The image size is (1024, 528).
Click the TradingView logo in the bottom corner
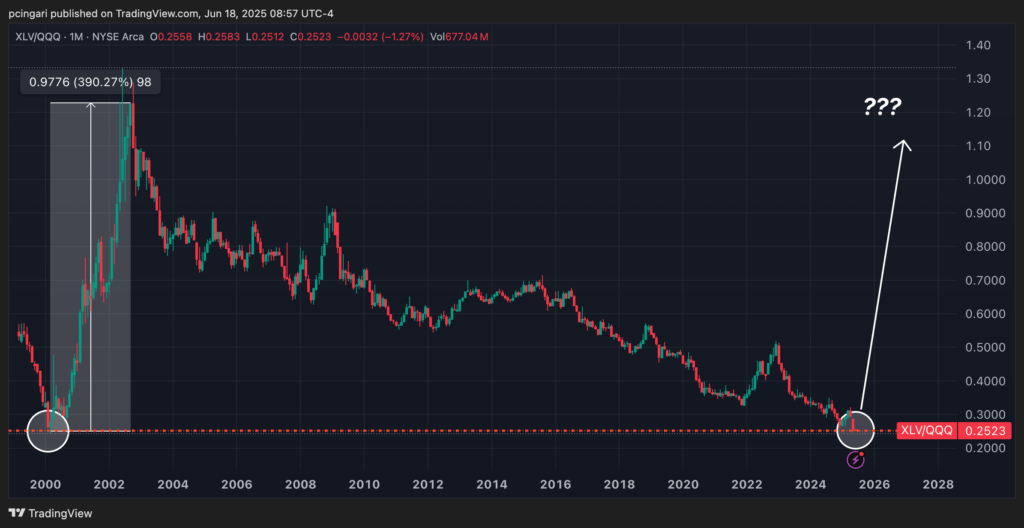click(x=50, y=513)
